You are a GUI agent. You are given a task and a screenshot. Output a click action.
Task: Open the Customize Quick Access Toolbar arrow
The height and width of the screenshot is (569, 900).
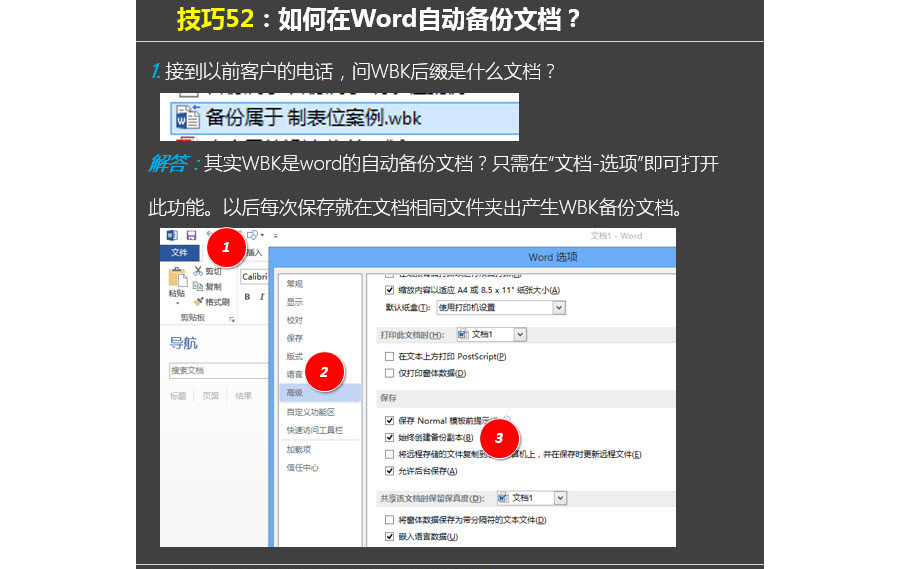[x=276, y=235]
